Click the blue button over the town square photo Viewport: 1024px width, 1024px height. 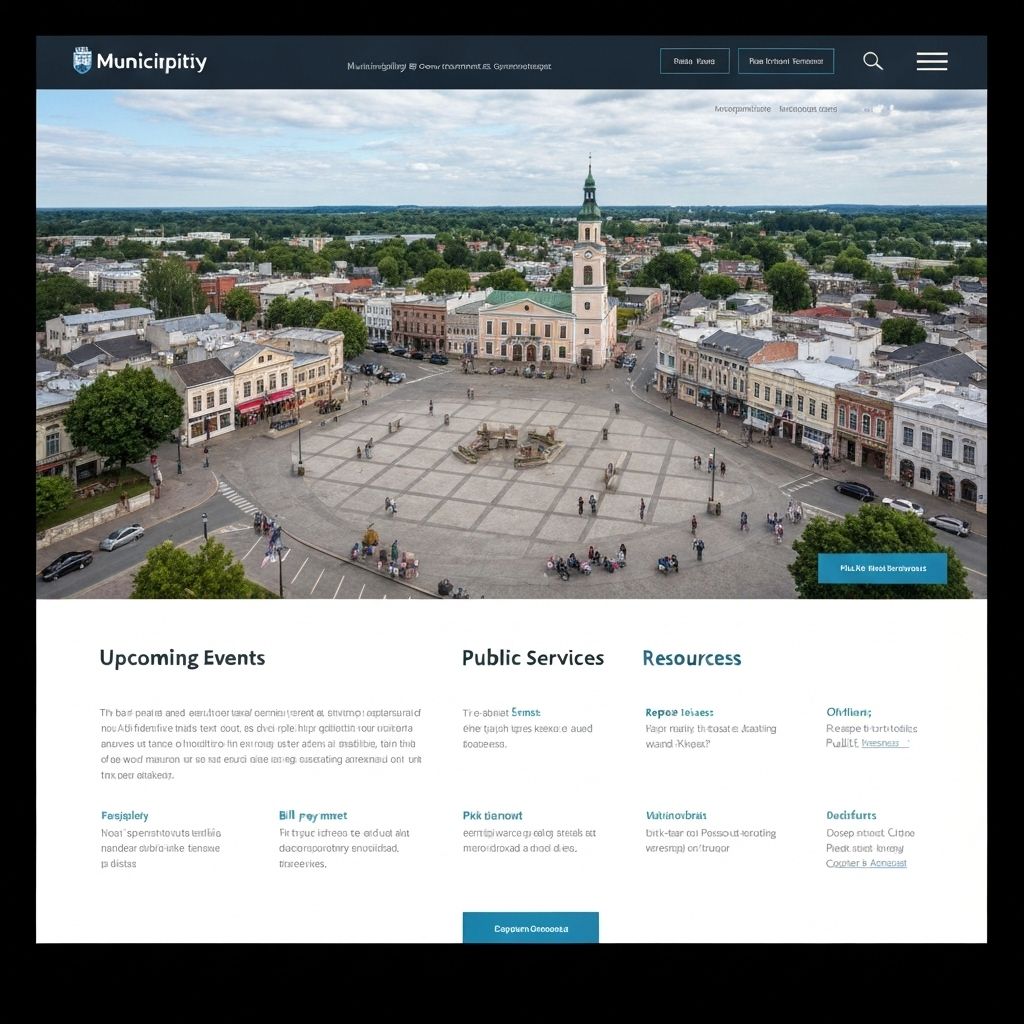pyautogui.click(x=881, y=567)
